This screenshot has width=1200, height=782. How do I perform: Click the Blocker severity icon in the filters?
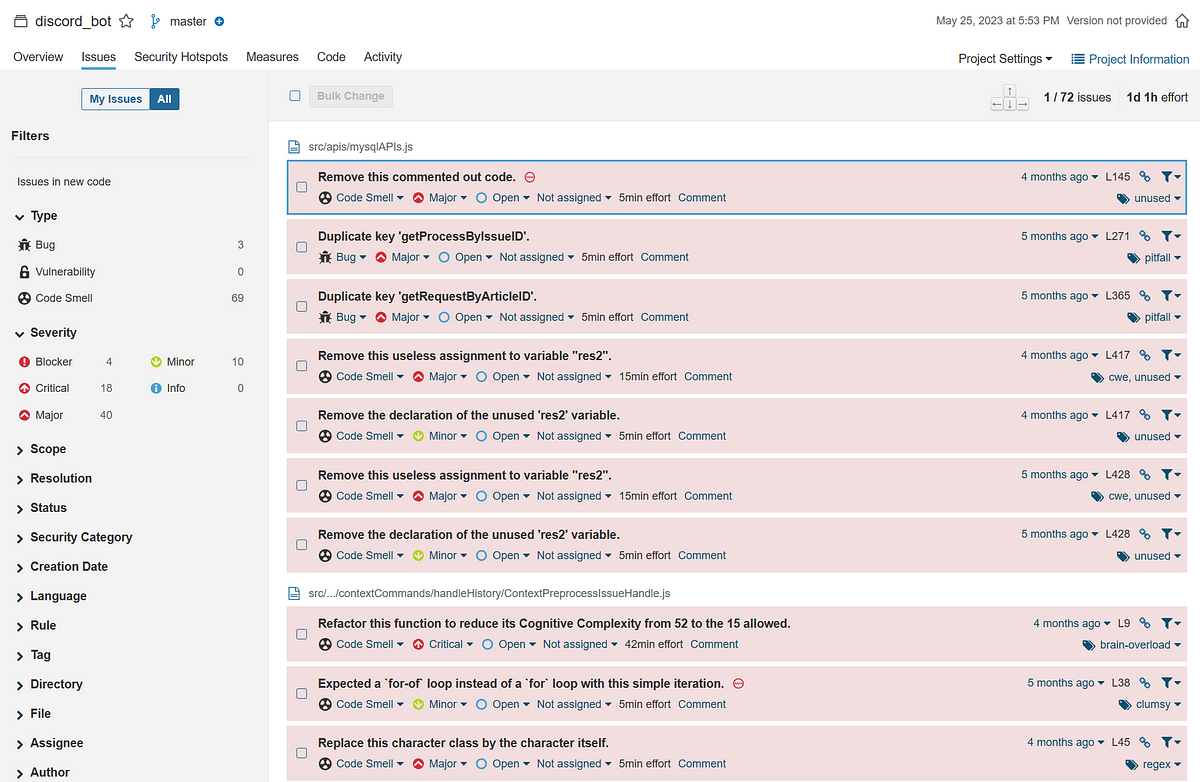(25, 362)
